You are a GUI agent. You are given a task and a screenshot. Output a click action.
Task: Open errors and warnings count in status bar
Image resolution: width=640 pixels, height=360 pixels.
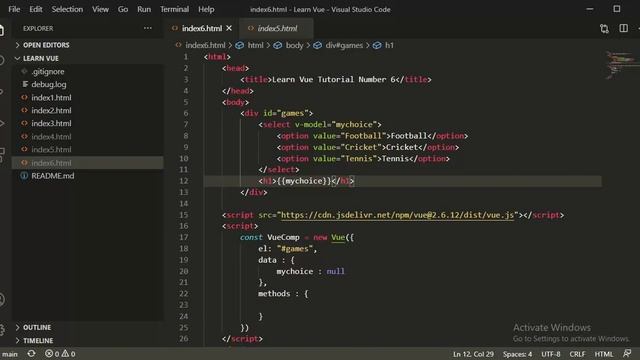[x=60, y=353]
